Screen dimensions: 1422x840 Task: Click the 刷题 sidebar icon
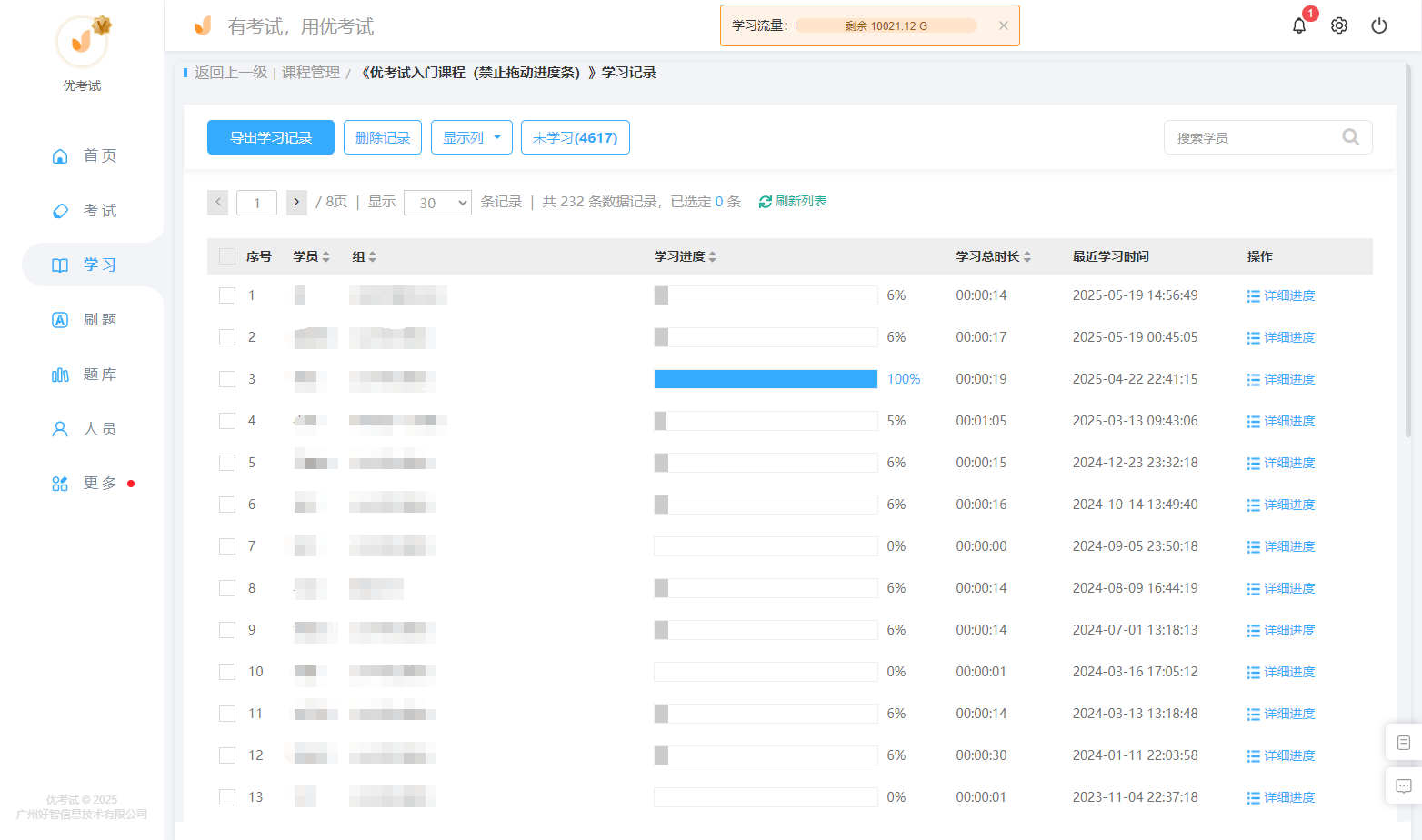coord(60,319)
